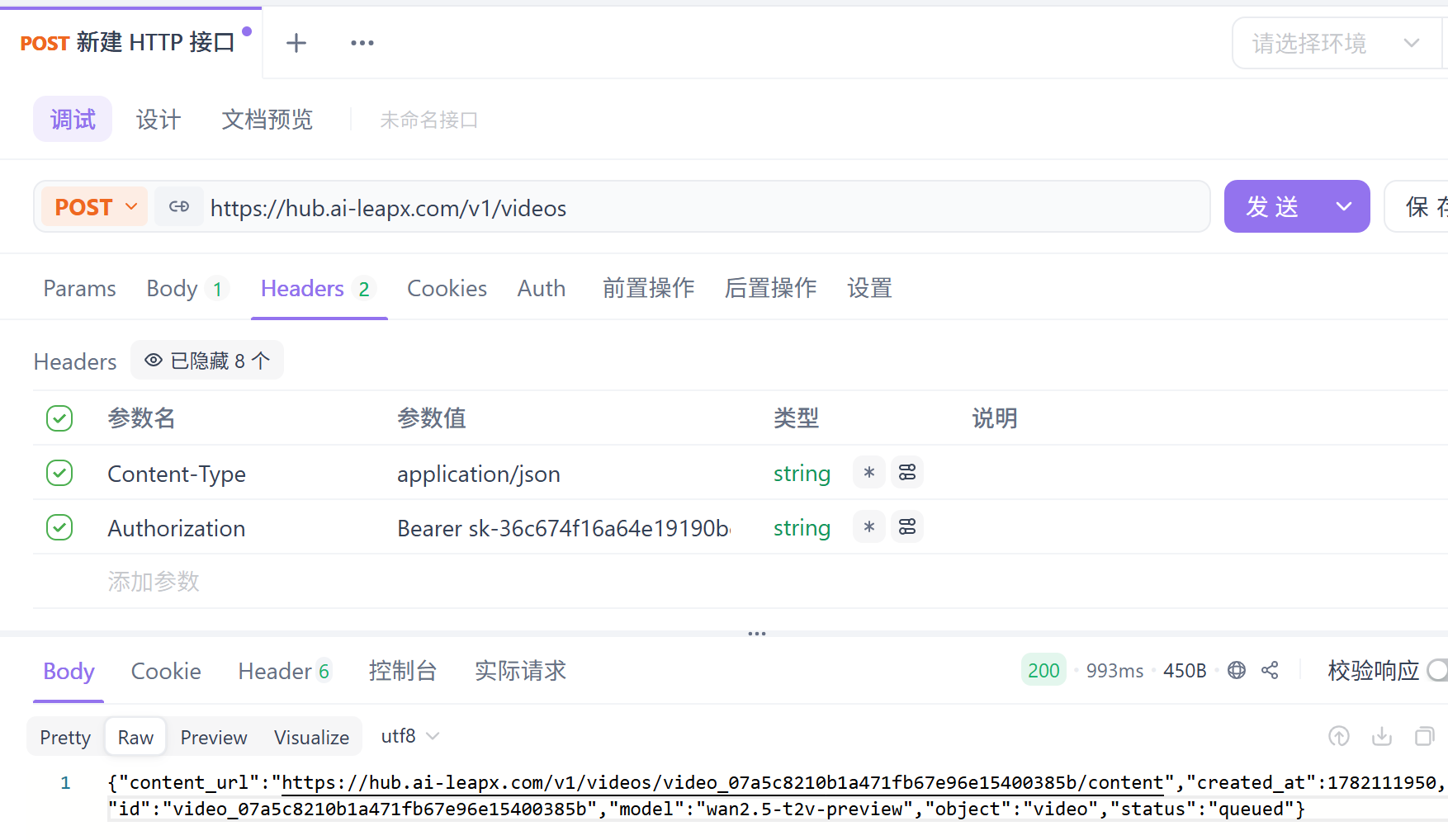Screen dimensions: 1448x840
Task: Toggle the select-all headers checkbox
Action: click(x=59, y=418)
